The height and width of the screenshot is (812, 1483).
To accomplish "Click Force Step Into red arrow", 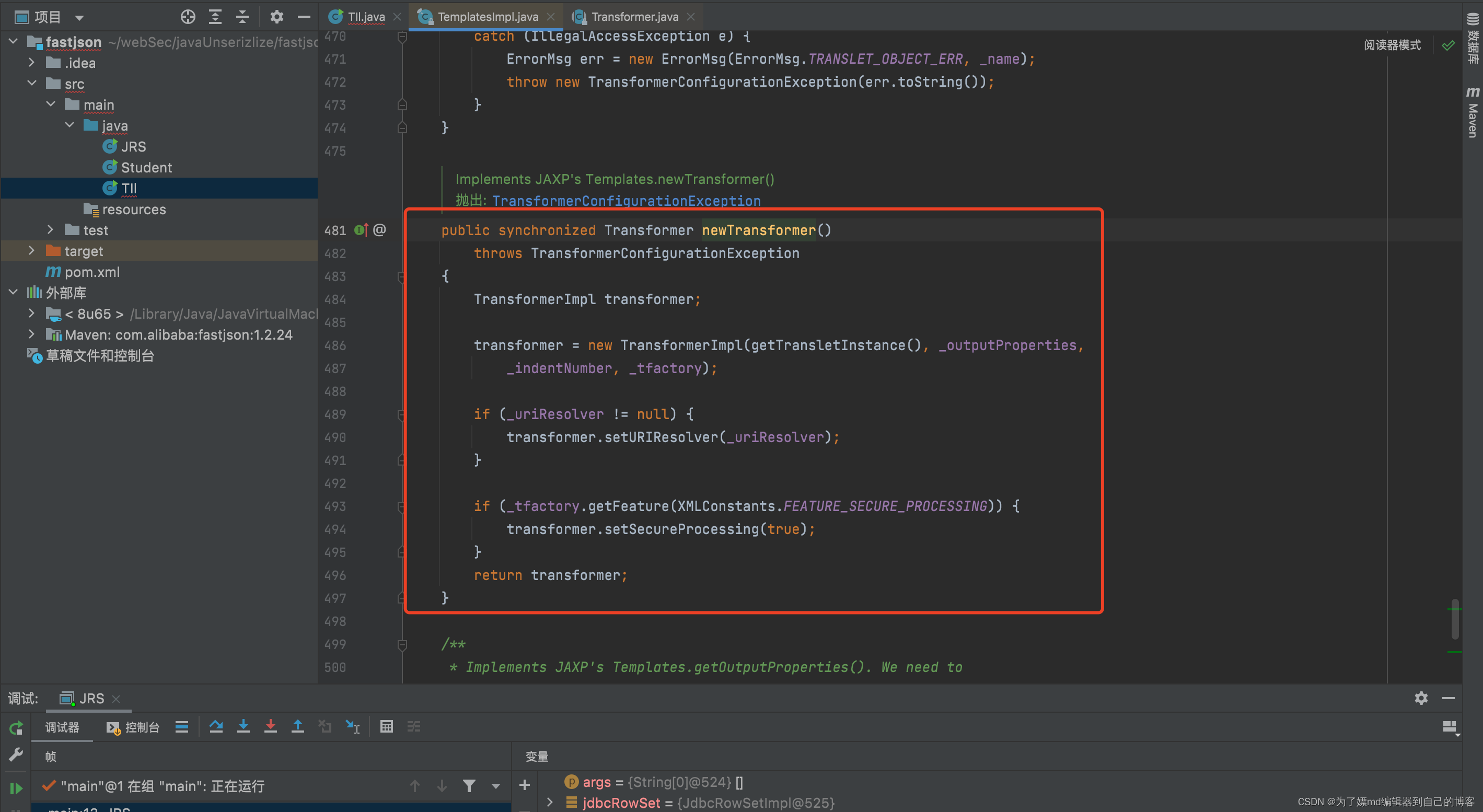I will pos(270,727).
